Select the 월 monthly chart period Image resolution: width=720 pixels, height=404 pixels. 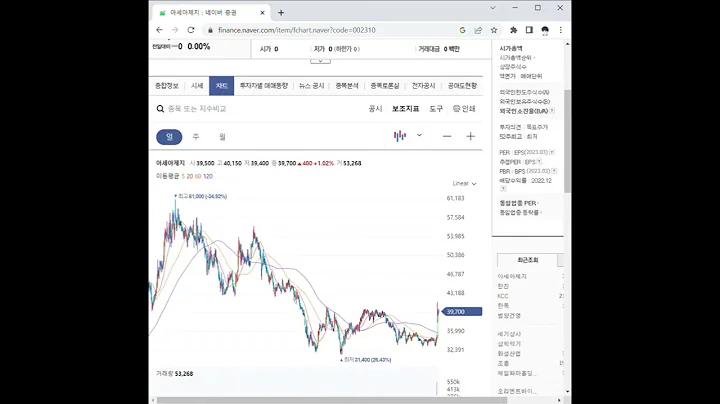click(x=222, y=137)
